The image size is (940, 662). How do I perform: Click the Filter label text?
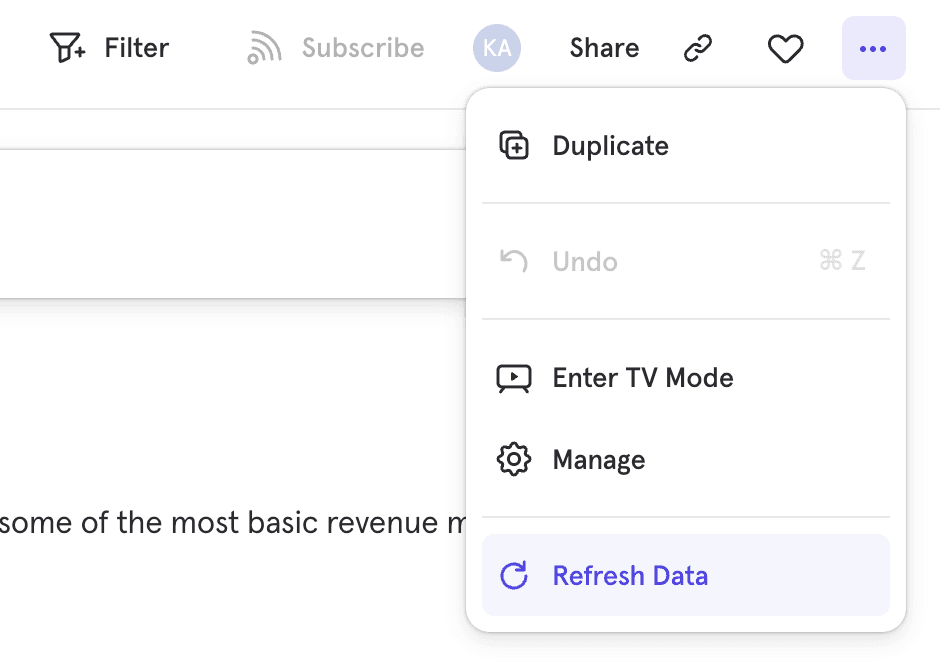click(137, 48)
